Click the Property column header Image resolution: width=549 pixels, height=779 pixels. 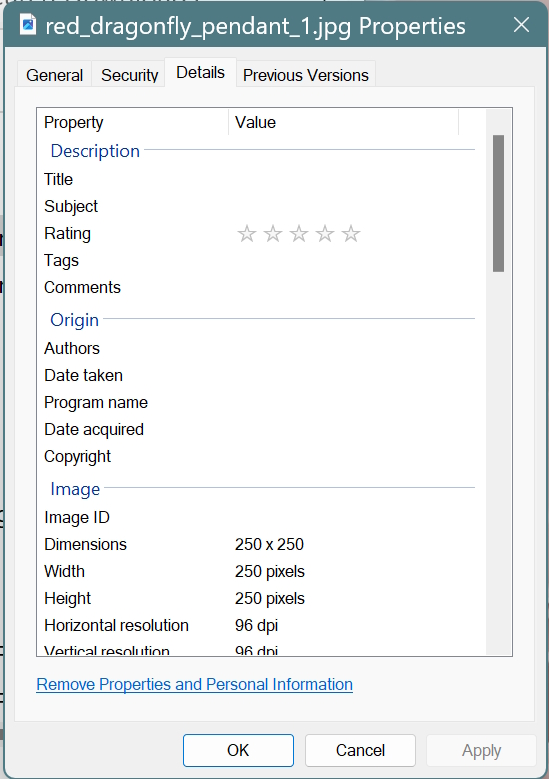tap(133, 122)
